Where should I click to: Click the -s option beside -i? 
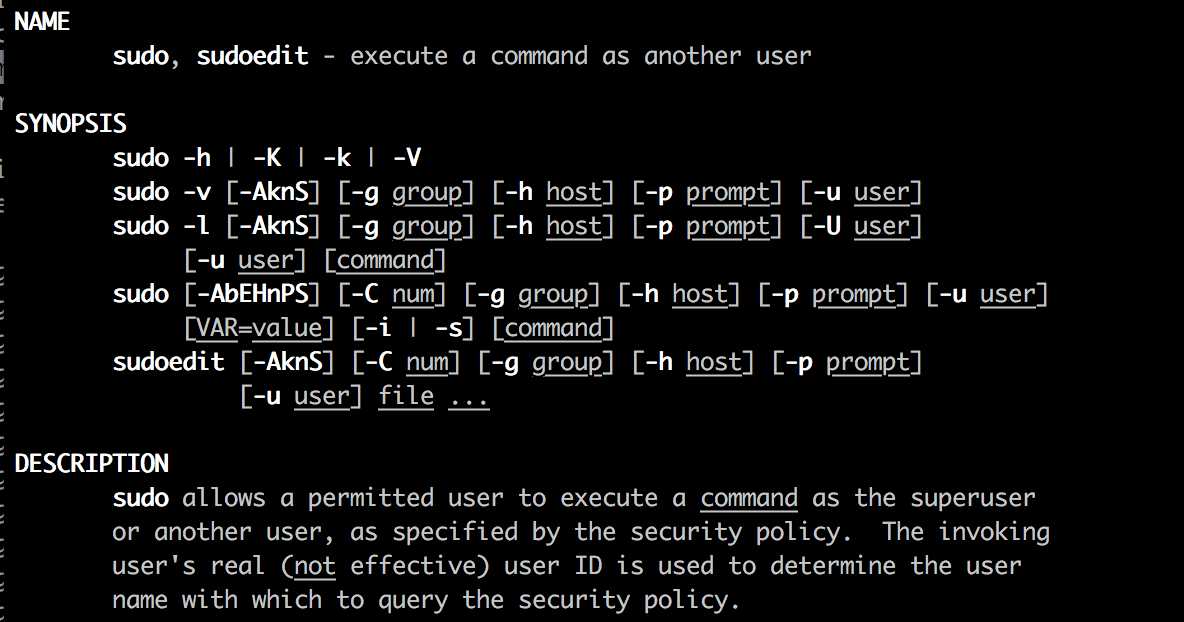(455, 328)
